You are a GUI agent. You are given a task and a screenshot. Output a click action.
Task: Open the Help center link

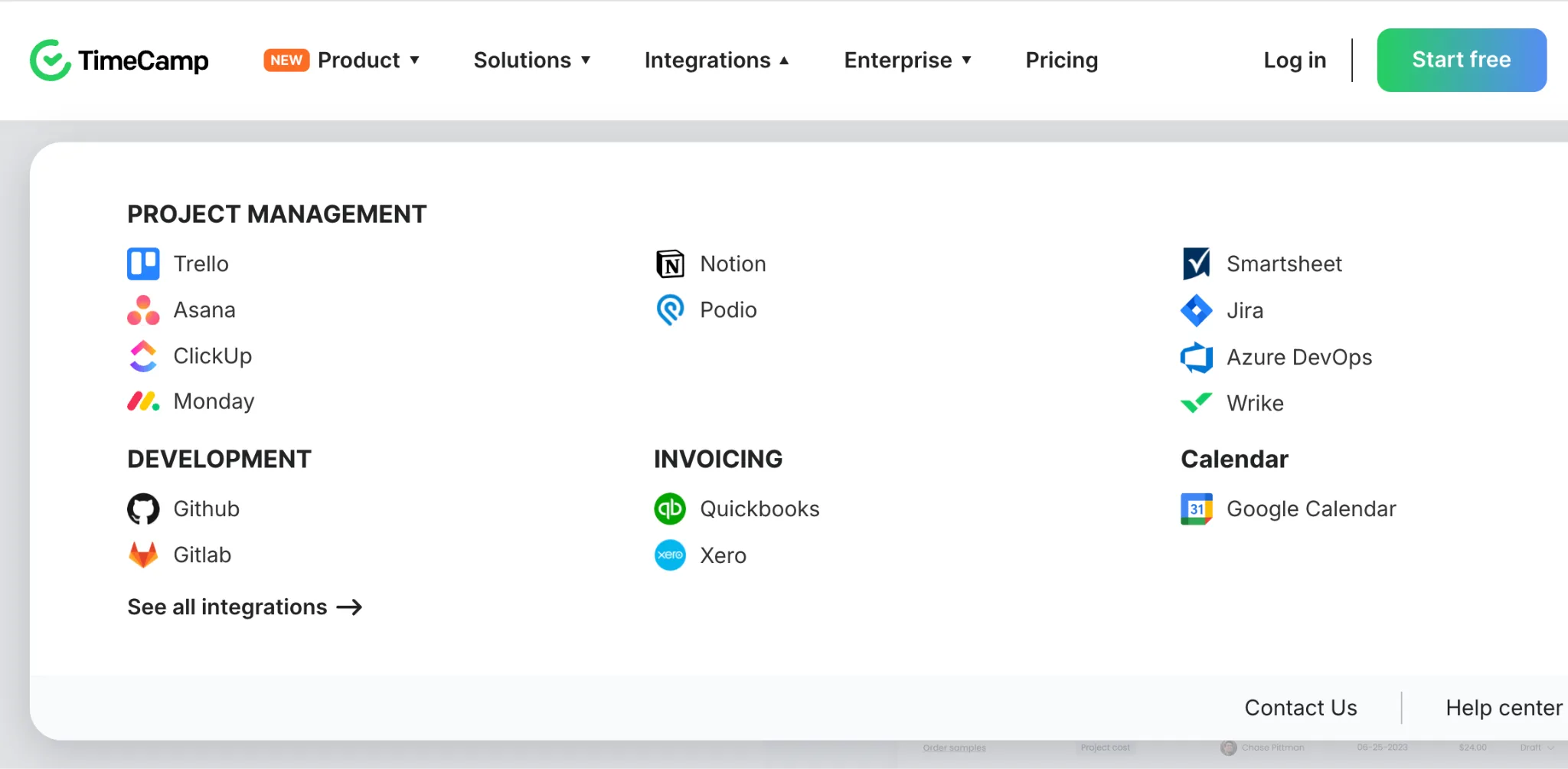1504,708
